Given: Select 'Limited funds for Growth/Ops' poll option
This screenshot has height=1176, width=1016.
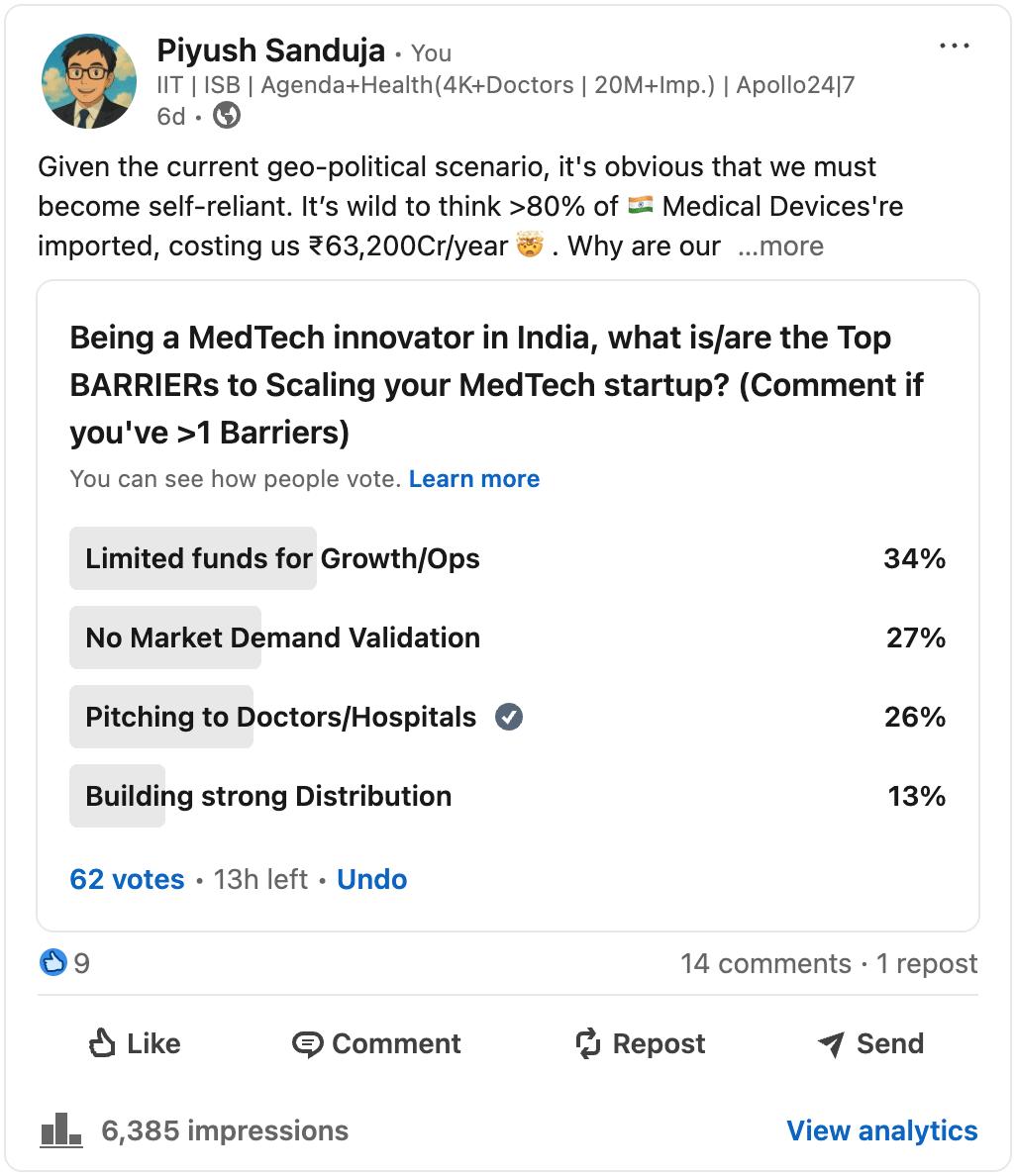Looking at the screenshot, I should pos(282,558).
